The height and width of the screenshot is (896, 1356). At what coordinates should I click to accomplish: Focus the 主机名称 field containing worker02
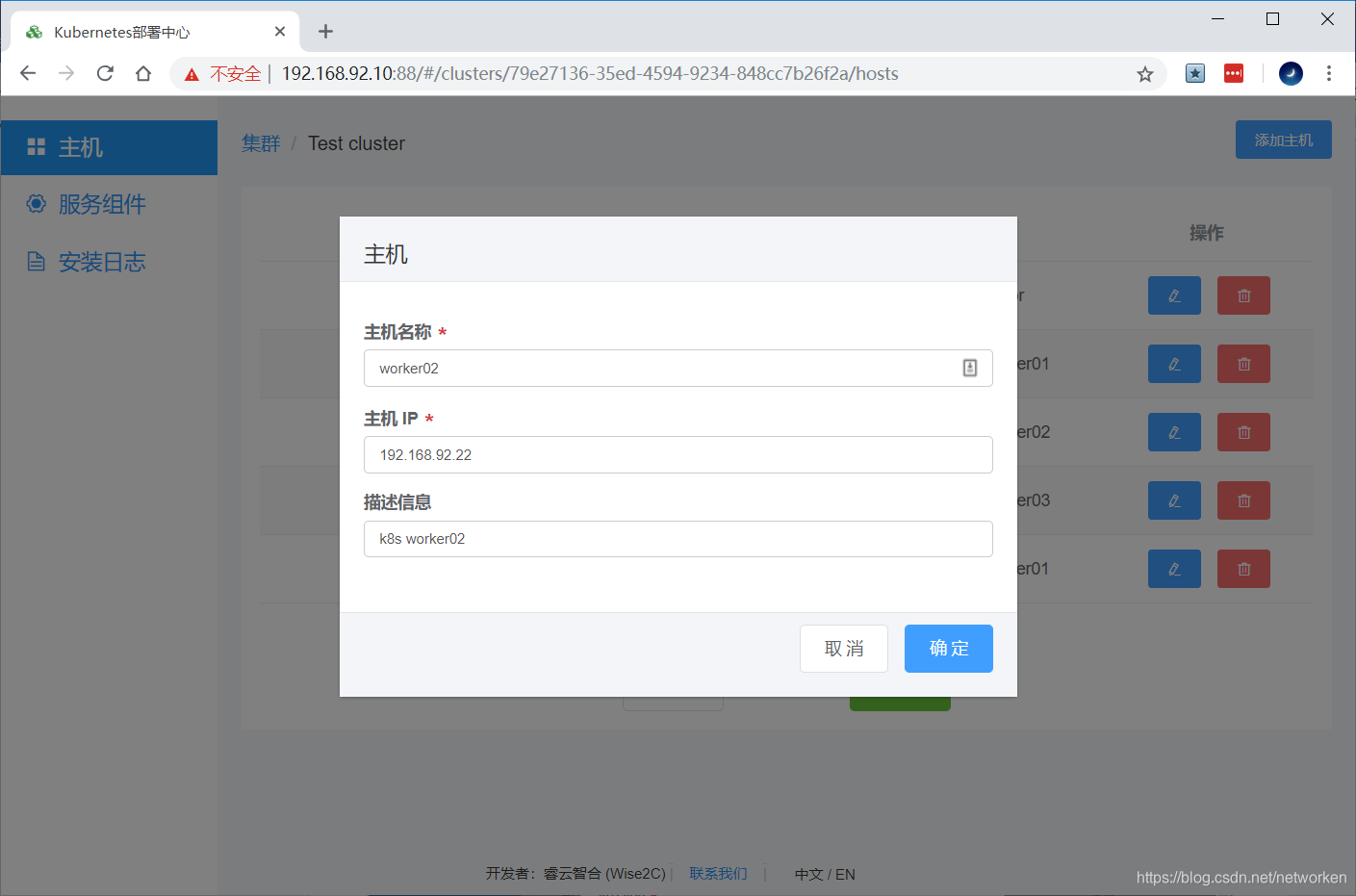coord(678,369)
